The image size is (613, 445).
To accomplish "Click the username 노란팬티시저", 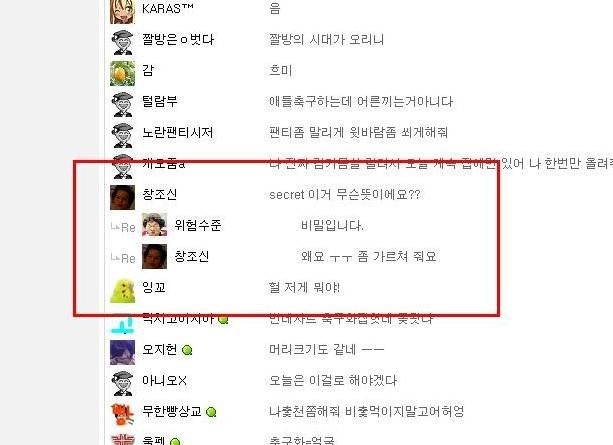I will [x=177, y=132].
